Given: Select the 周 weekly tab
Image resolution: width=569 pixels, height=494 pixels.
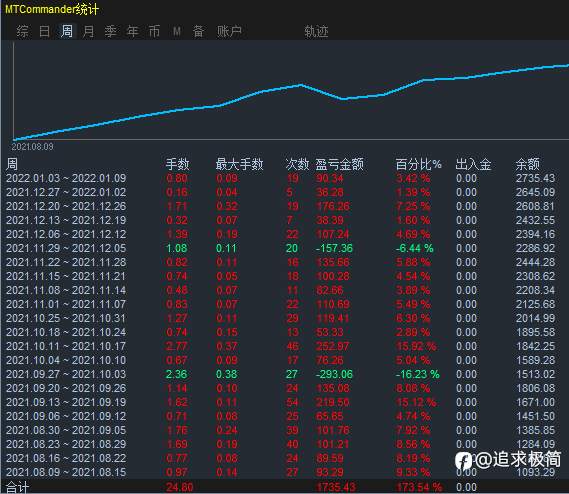Looking at the screenshot, I should point(66,31).
